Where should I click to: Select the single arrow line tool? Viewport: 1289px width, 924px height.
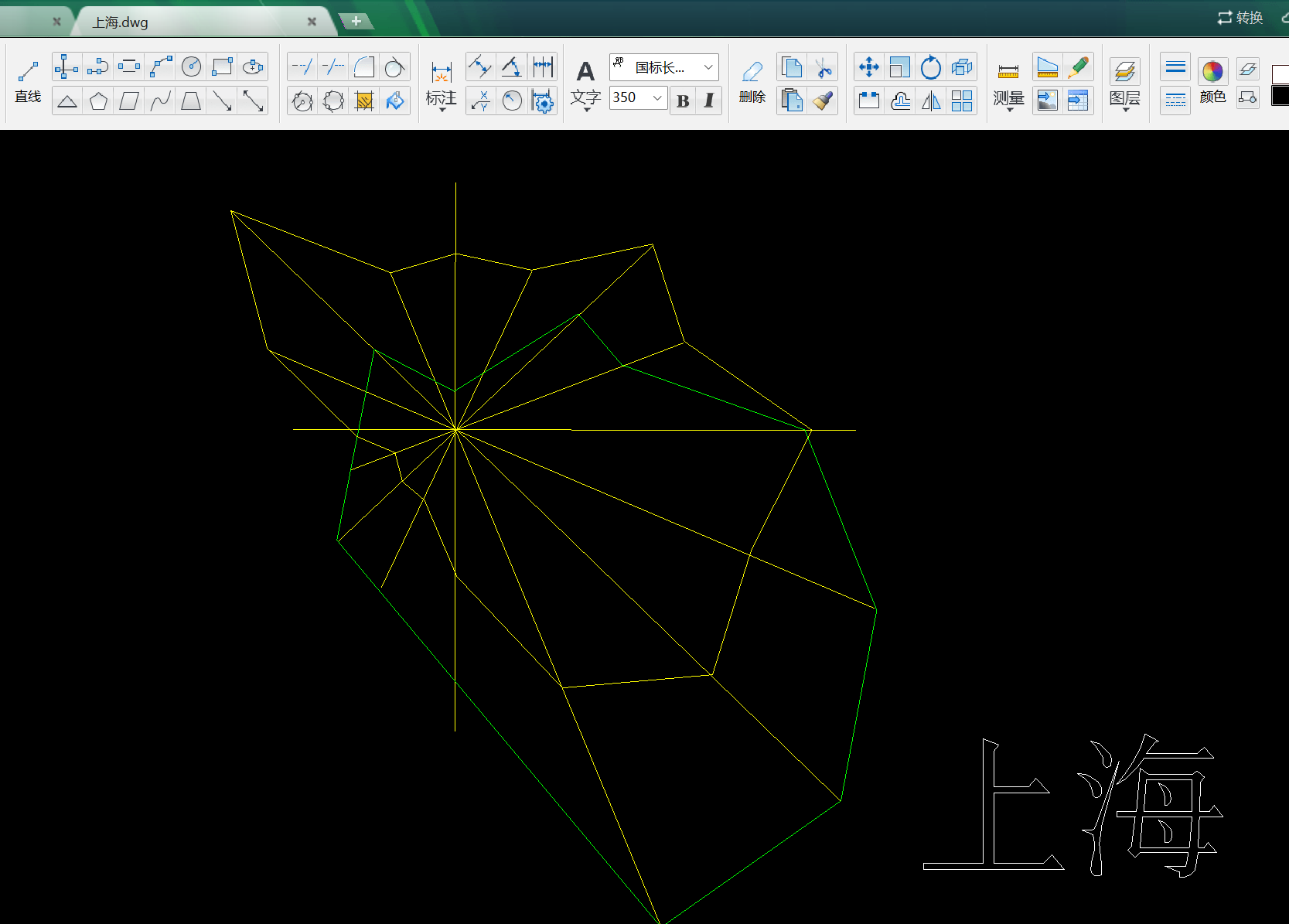click(x=223, y=101)
